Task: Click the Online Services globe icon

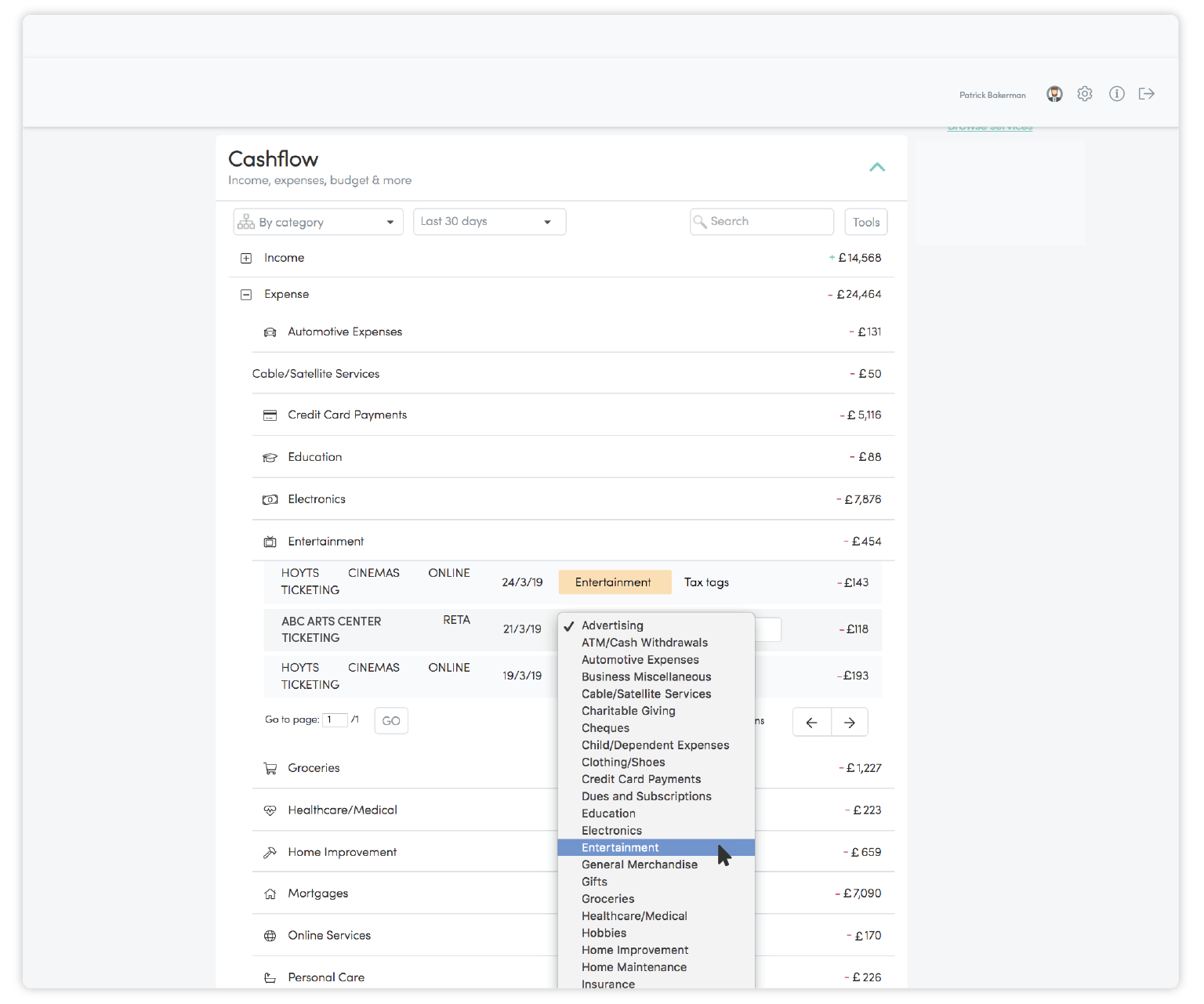Action: [x=270, y=936]
